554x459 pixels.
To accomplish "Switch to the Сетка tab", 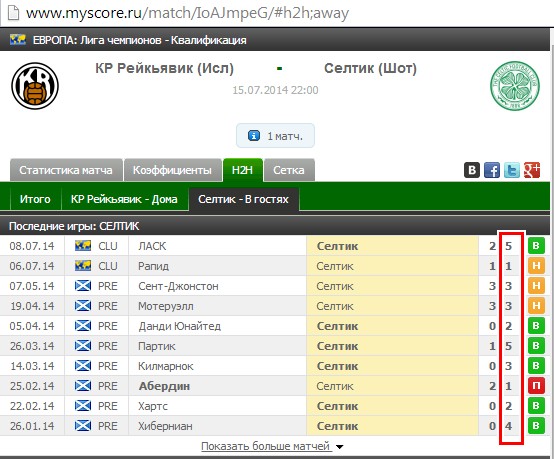I will (x=289, y=170).
